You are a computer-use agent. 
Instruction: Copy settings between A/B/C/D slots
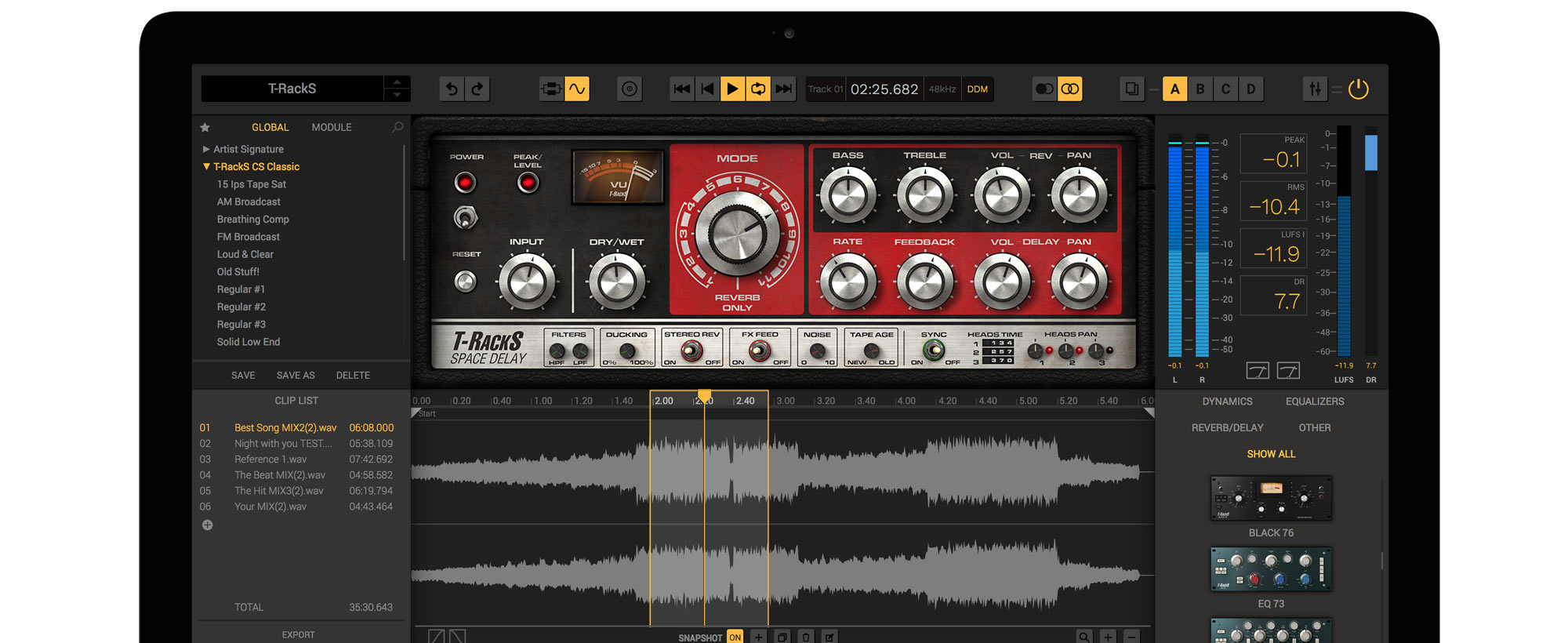pos(1132,89)
